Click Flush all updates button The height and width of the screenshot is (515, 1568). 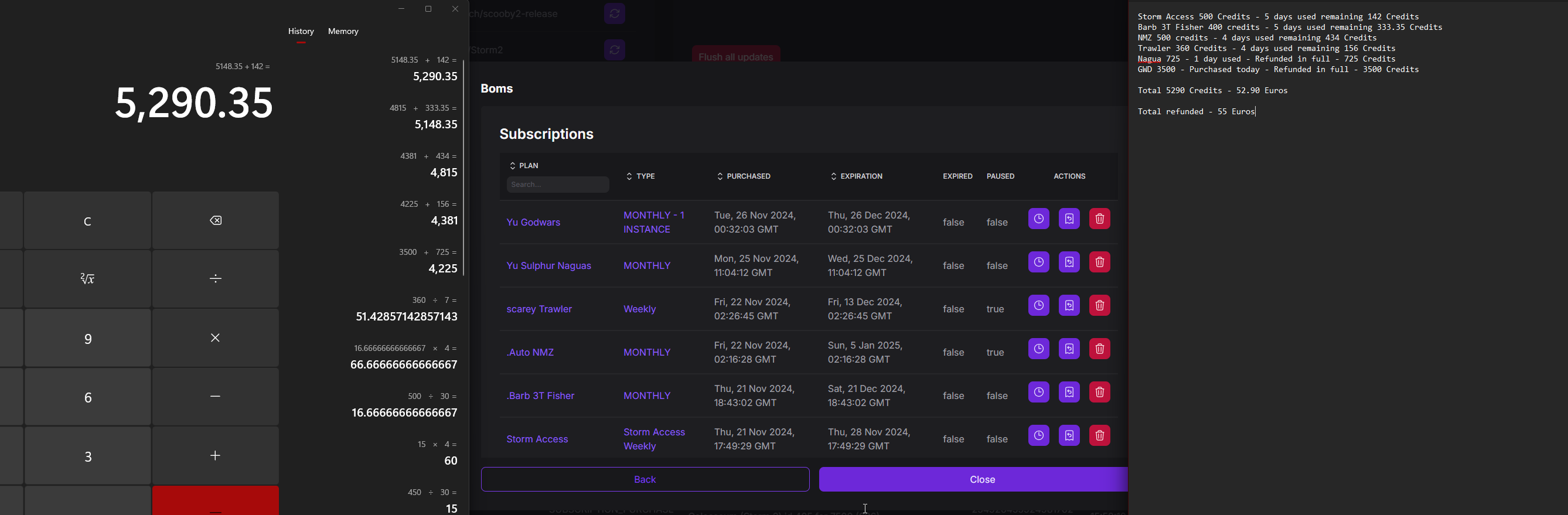tap(736, 54)
